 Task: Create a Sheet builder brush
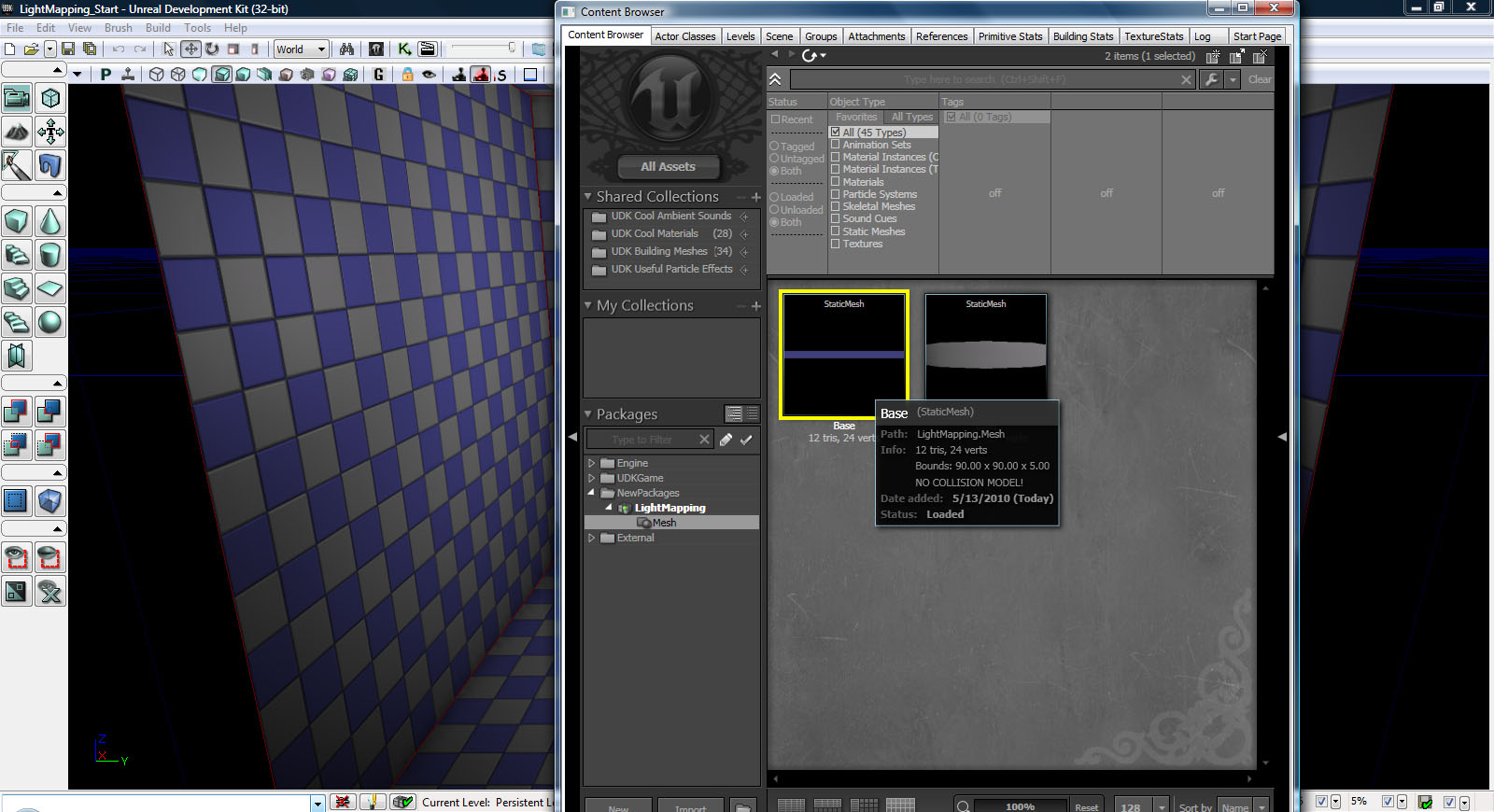click(x=50, y=288)
